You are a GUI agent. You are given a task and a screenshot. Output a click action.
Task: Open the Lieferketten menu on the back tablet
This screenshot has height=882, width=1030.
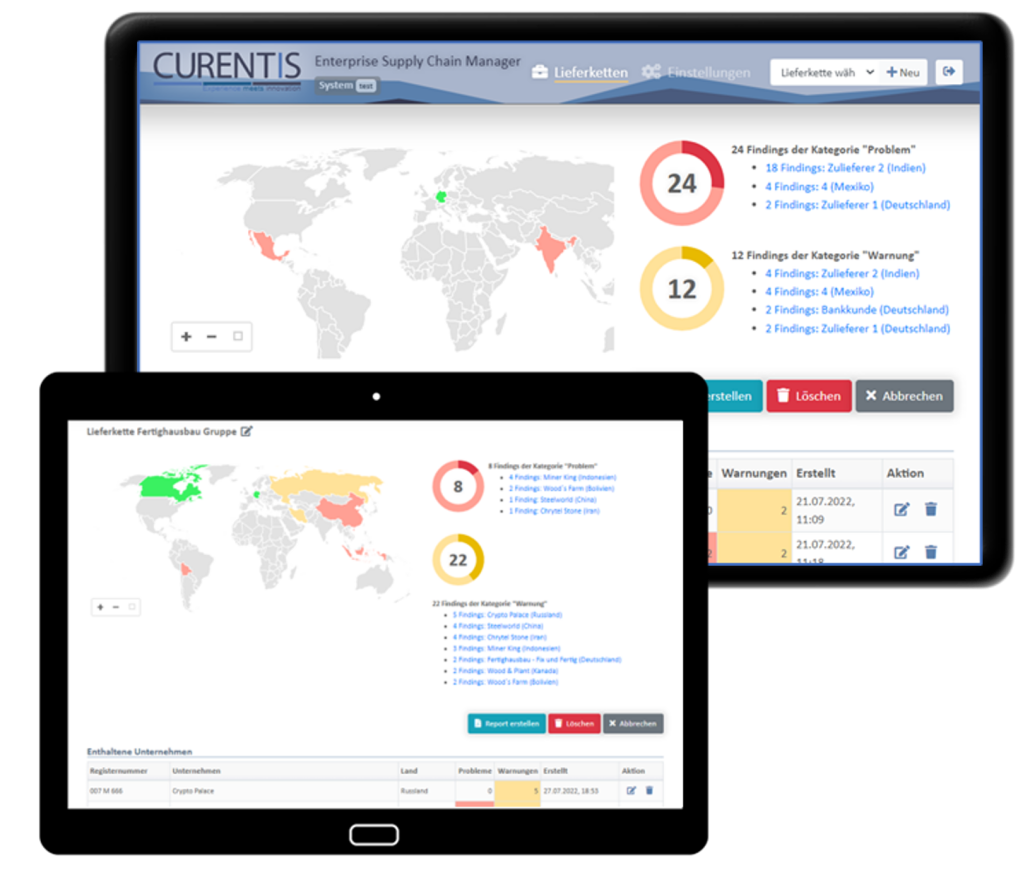click(580, 72)
